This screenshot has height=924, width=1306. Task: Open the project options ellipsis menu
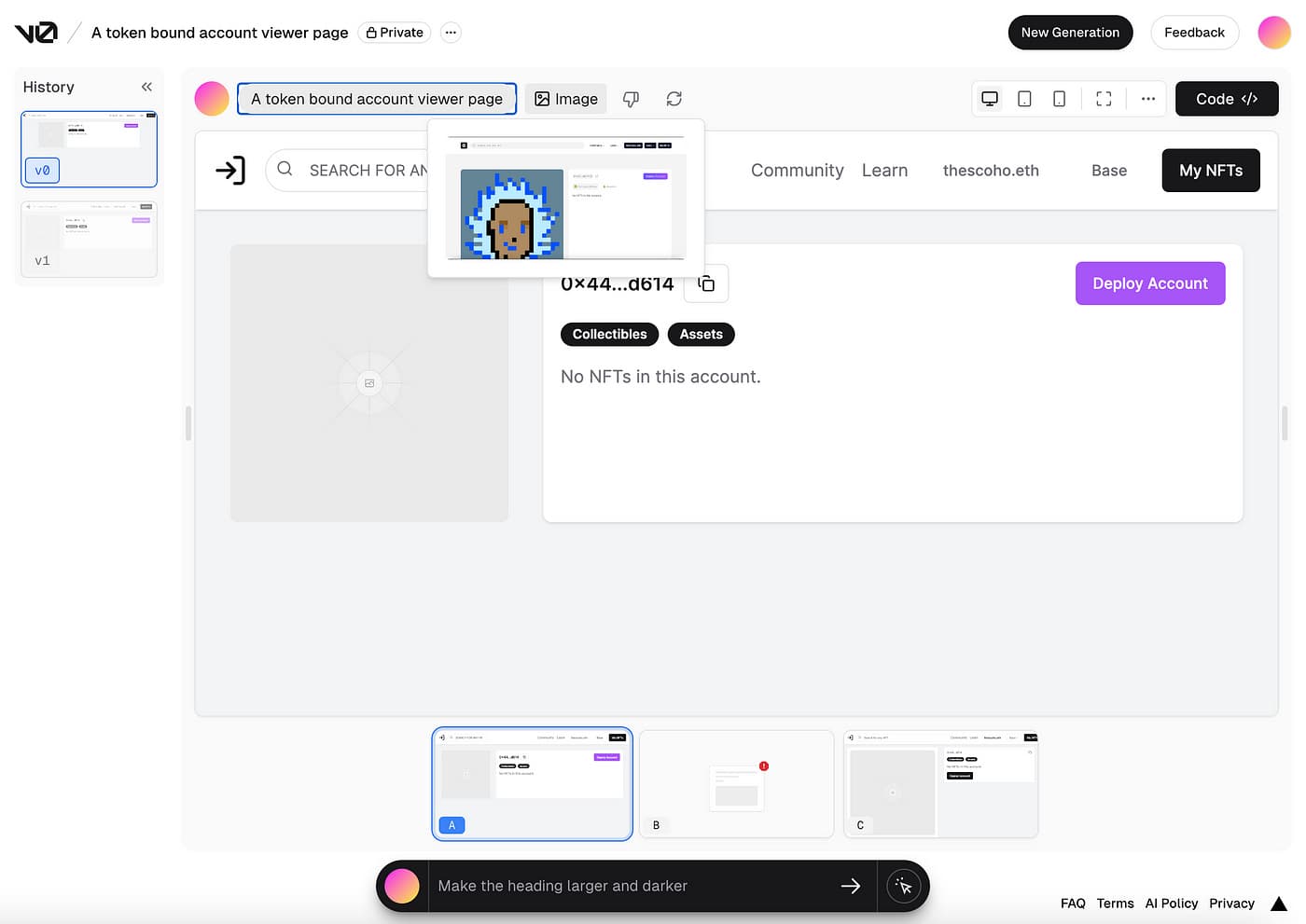pyautogui.click(x=451, y=33)
